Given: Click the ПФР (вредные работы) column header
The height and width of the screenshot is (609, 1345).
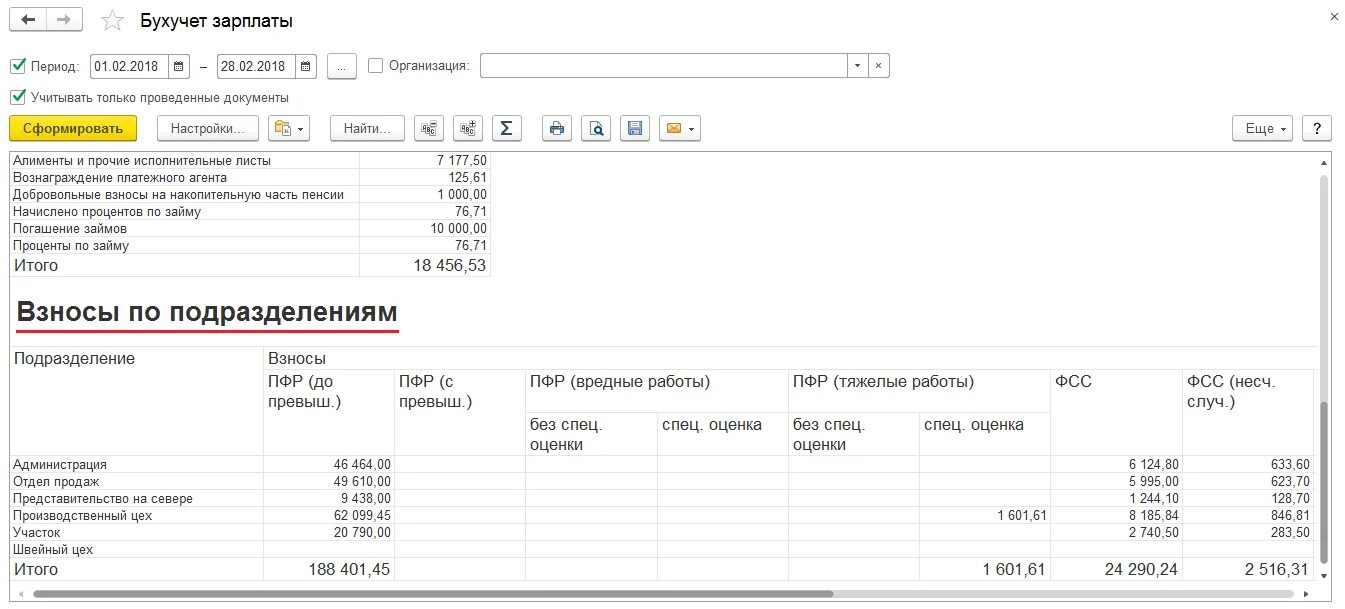Looking at the screenshot, I should point(620,381).
